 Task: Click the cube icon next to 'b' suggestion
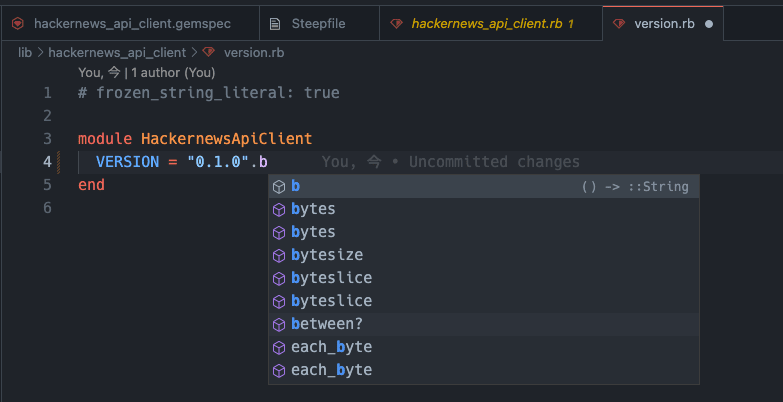pyautogui.click(x=280, y=186)
